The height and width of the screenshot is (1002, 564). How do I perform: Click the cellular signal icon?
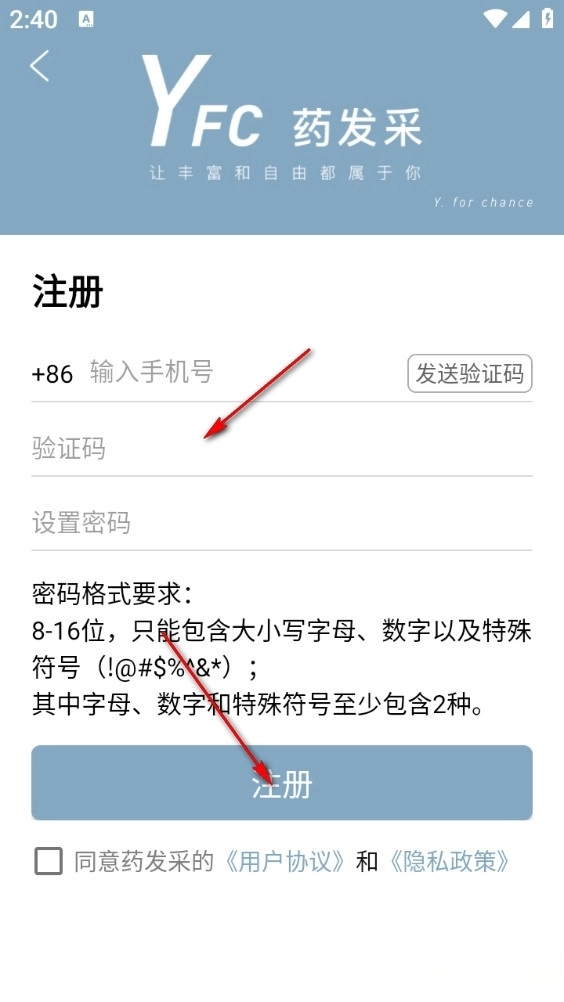coord(521,19)
